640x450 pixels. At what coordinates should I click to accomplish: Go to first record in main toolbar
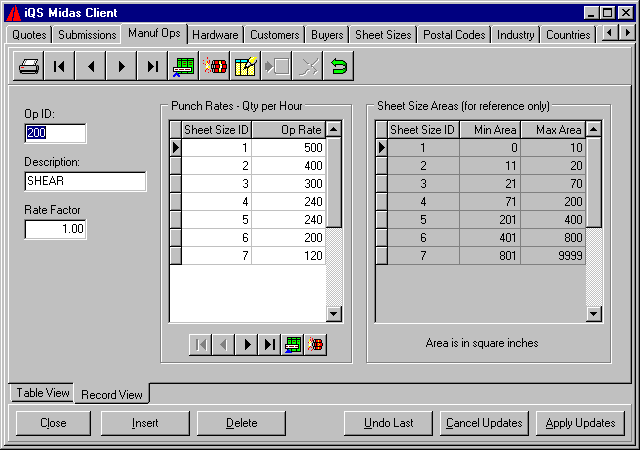(60, 66)
